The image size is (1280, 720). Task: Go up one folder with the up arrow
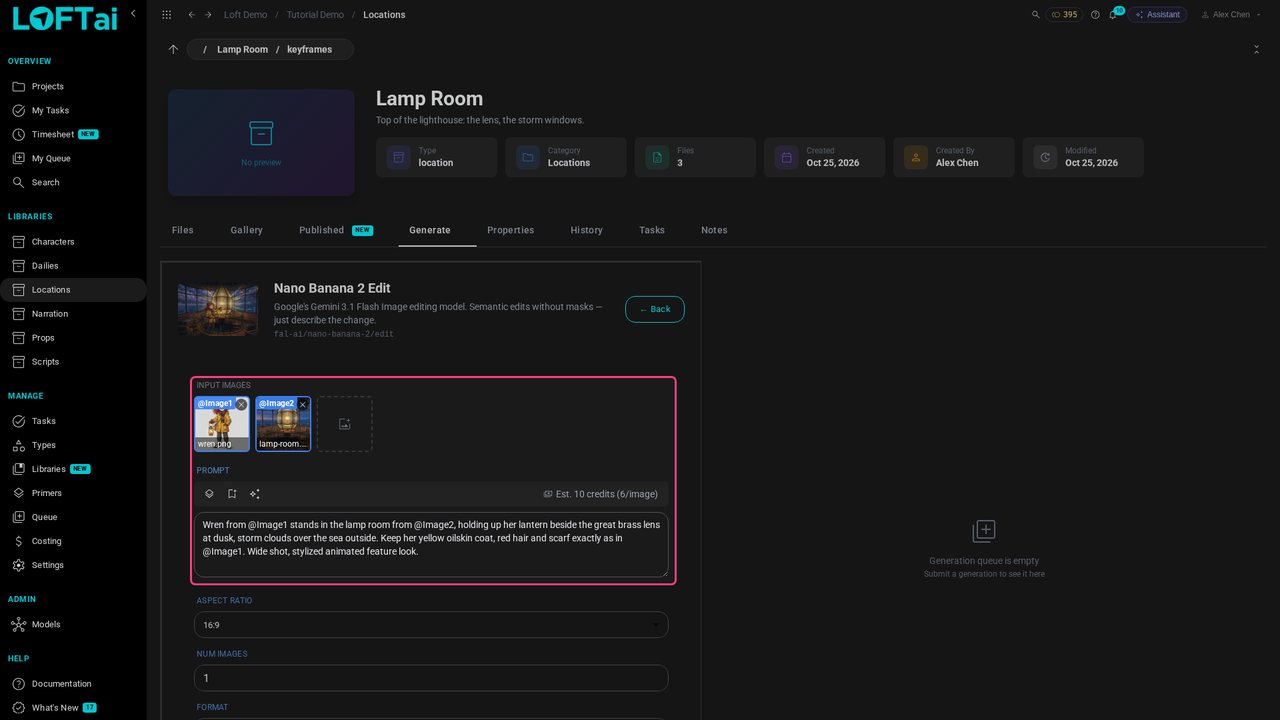tap(173, 49)
